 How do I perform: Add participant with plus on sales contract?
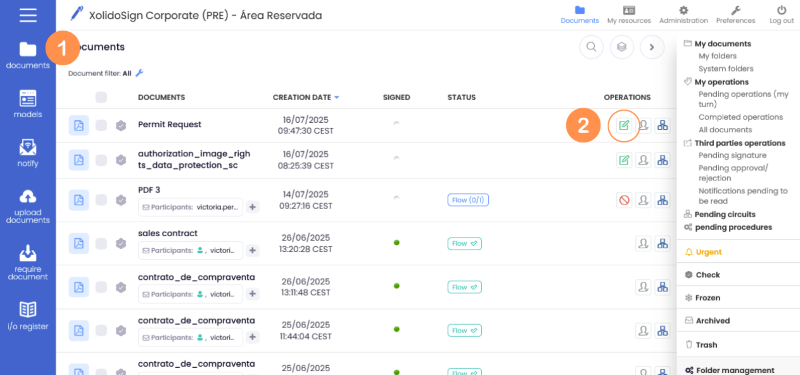(253, 251)
